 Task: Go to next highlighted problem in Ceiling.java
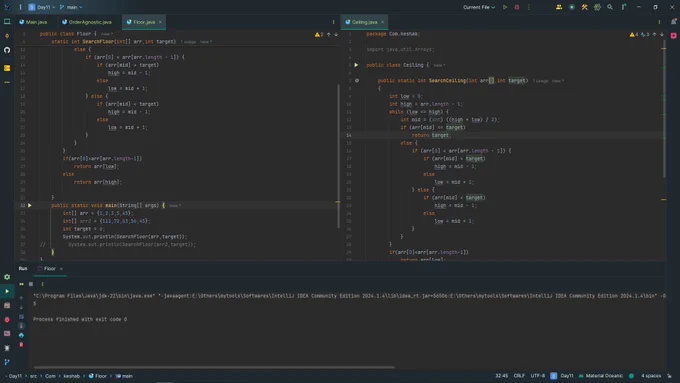coord(662,34)
